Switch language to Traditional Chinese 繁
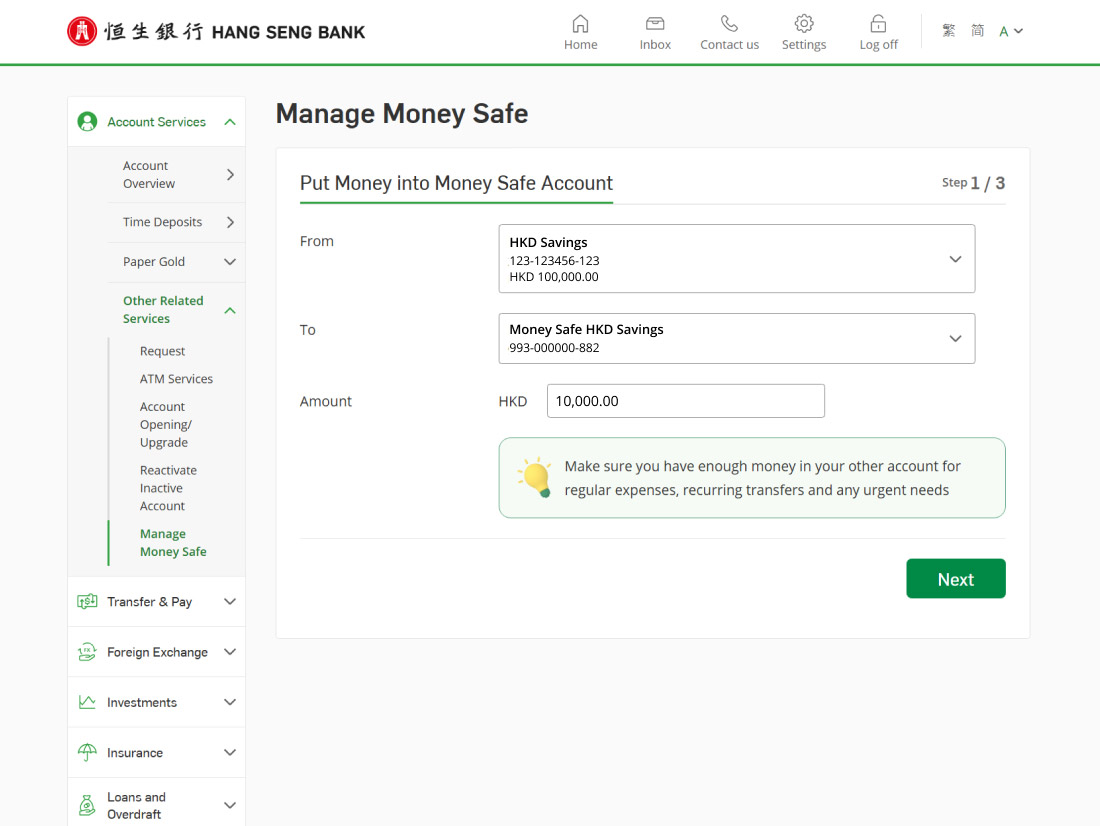 [x=948, y=31]
